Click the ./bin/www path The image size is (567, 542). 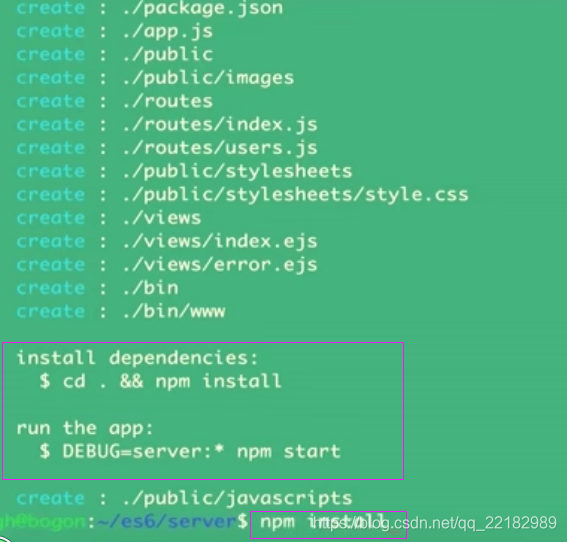tap(174, 311)
